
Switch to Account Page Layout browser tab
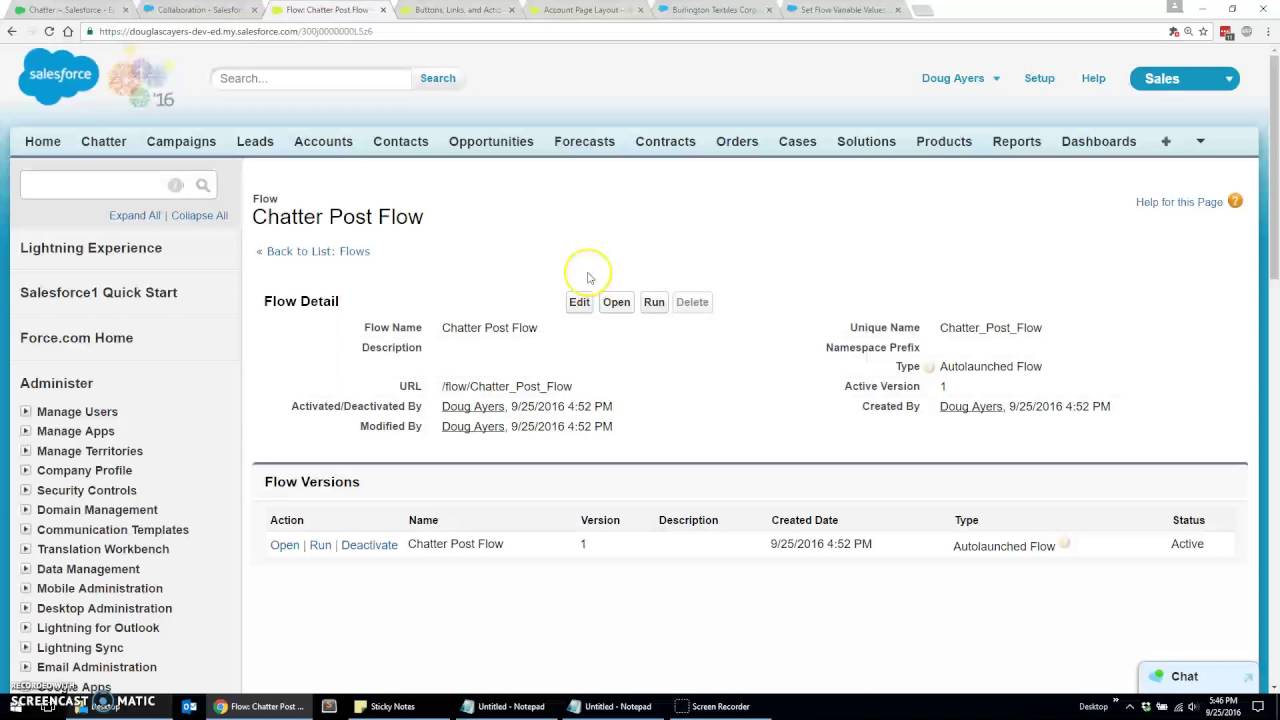point(584,10)
